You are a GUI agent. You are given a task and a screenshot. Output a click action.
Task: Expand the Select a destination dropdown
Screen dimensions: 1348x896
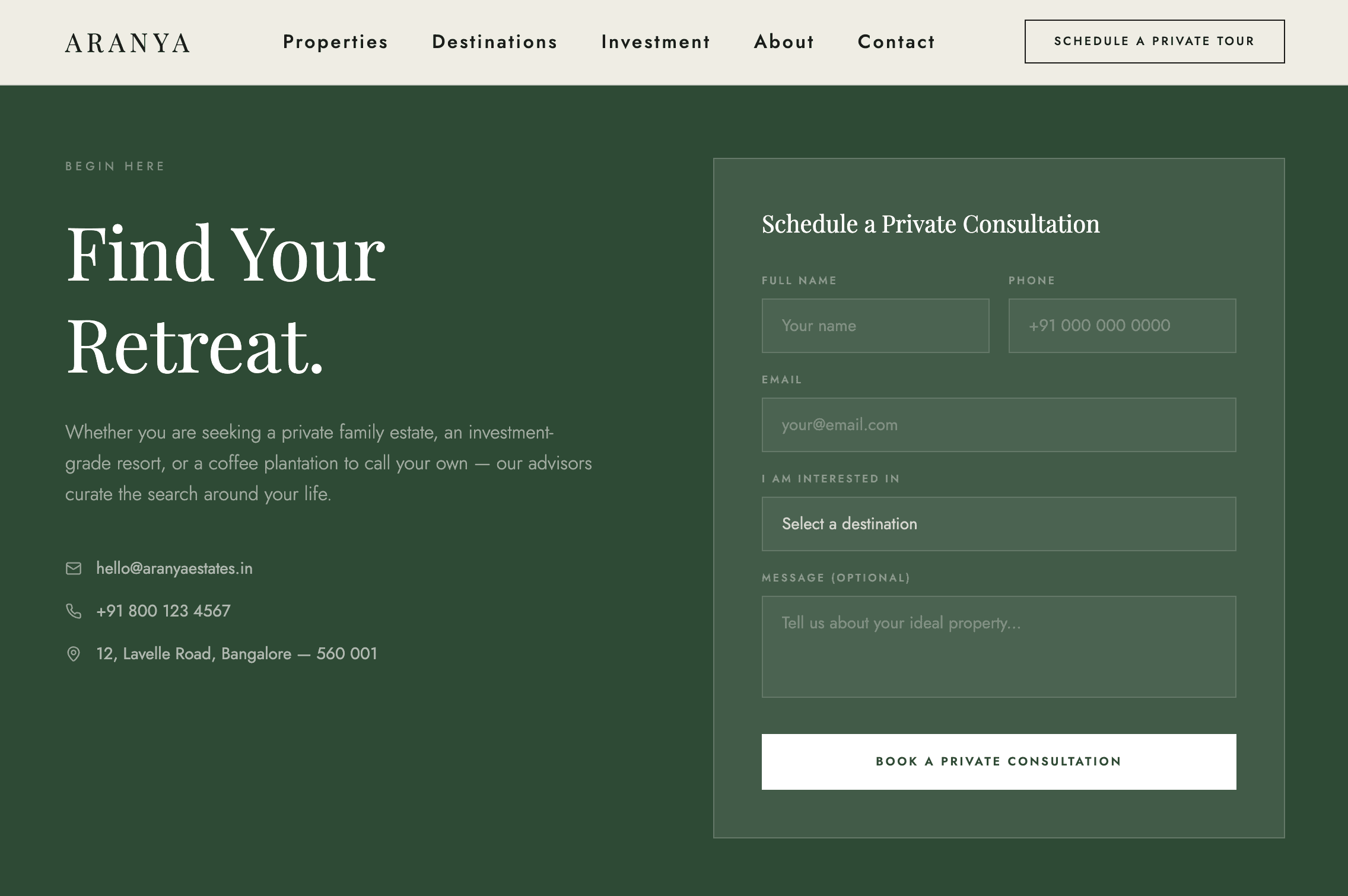coord(999,524)
